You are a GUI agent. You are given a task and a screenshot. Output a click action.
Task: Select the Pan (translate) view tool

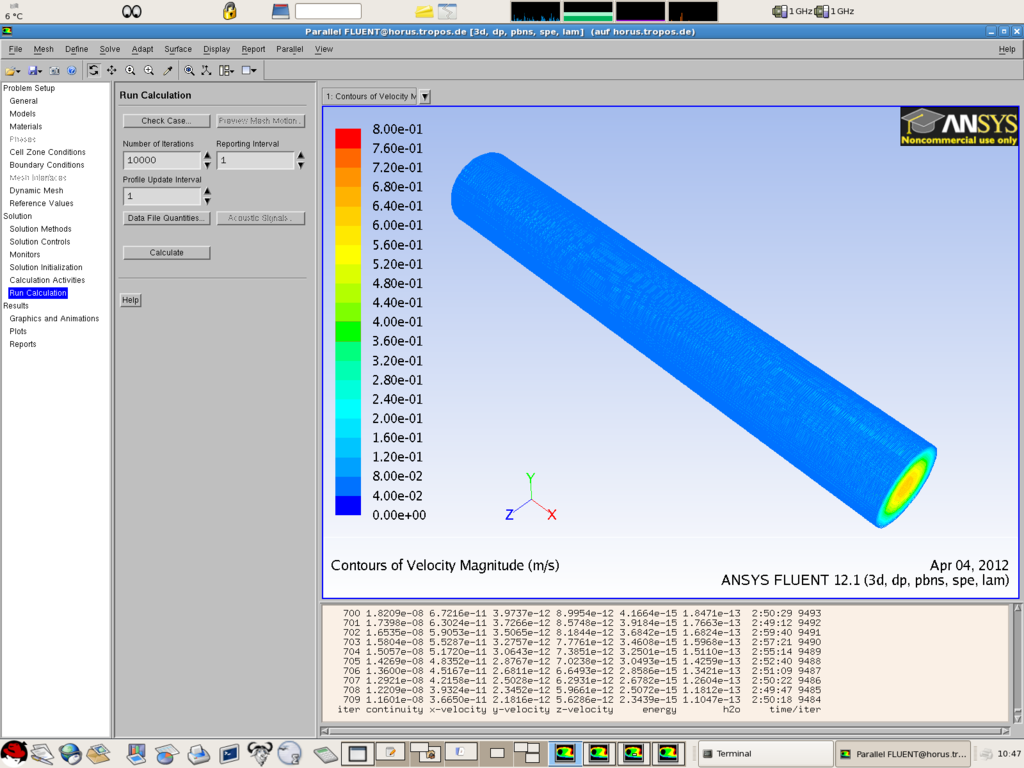tap(112, 70)
